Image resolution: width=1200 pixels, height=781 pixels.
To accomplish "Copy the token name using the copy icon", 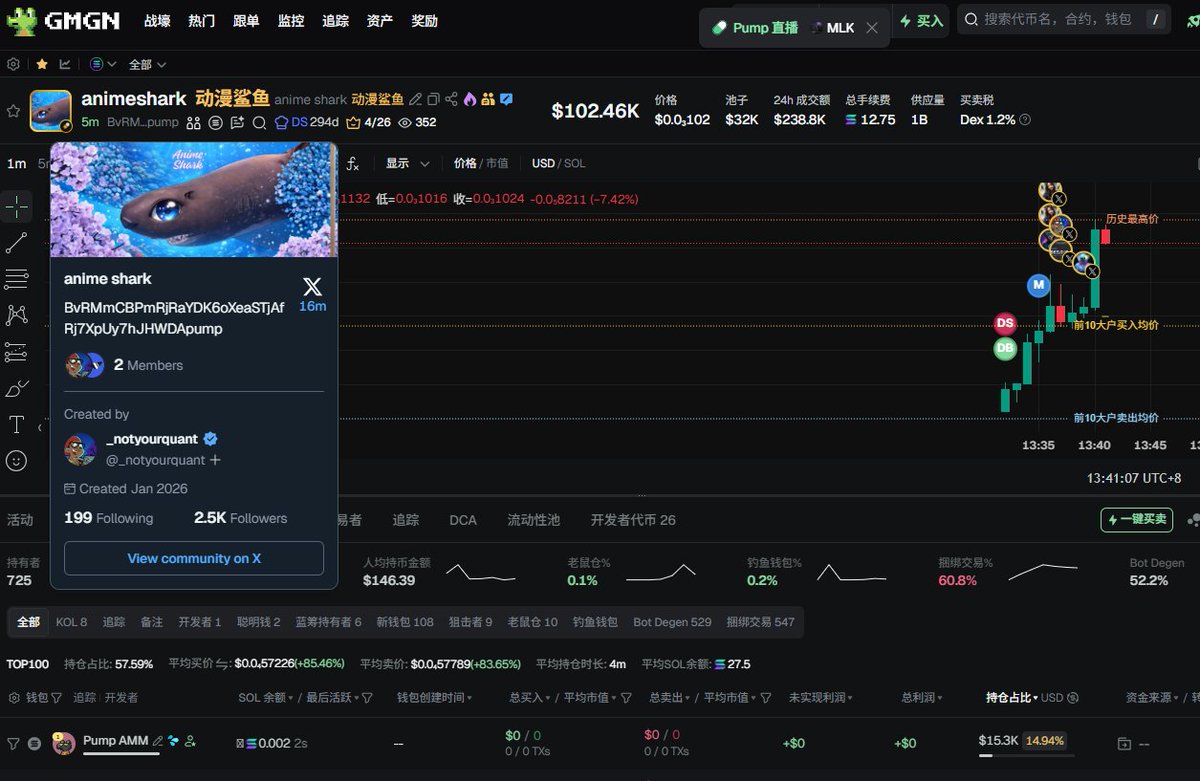I will pyautogui.click(x=433, y=99).
